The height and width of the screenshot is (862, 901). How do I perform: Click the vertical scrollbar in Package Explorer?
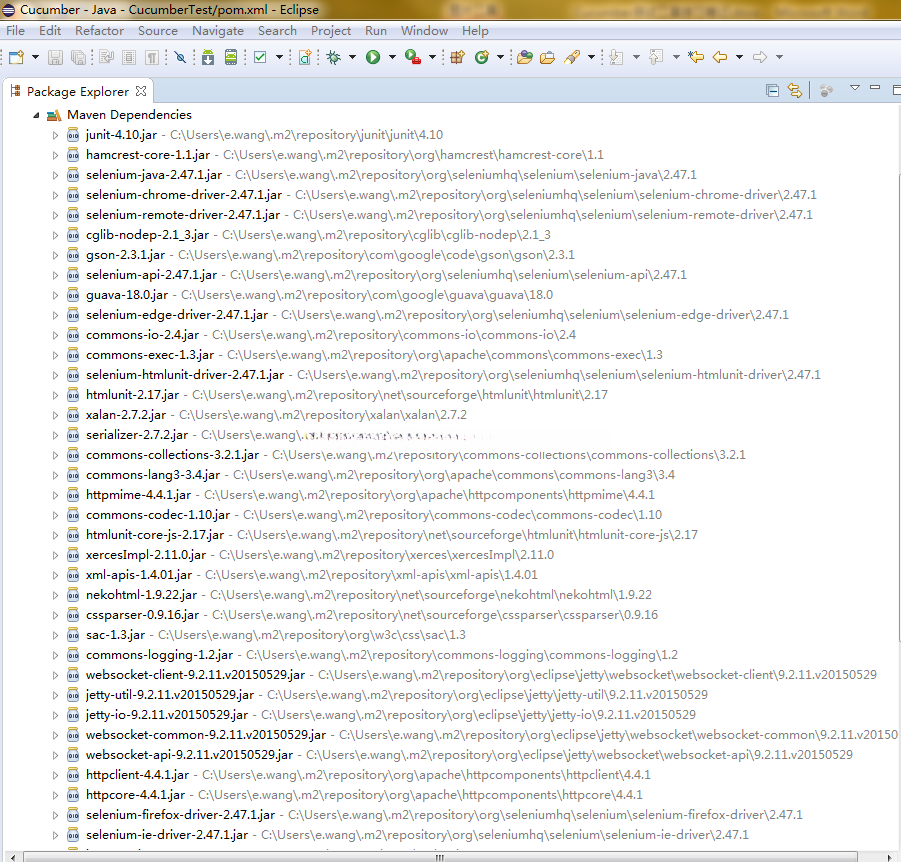click(x=898, y=408)
